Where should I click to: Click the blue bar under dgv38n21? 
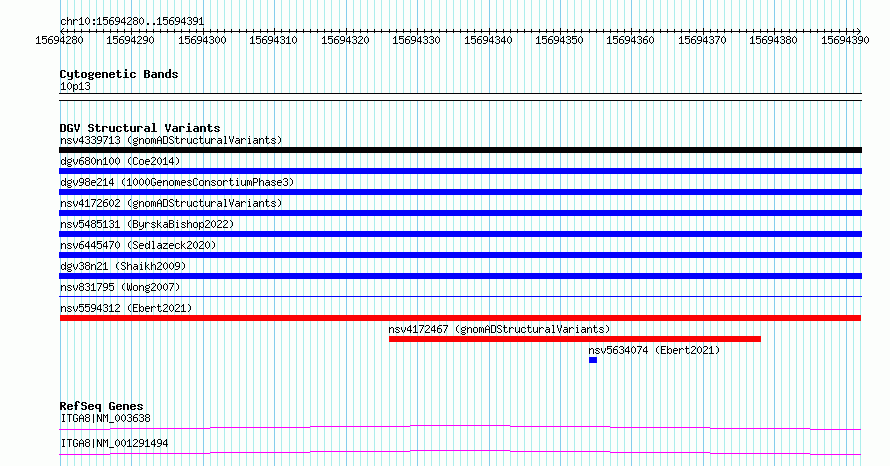(460, 276)
